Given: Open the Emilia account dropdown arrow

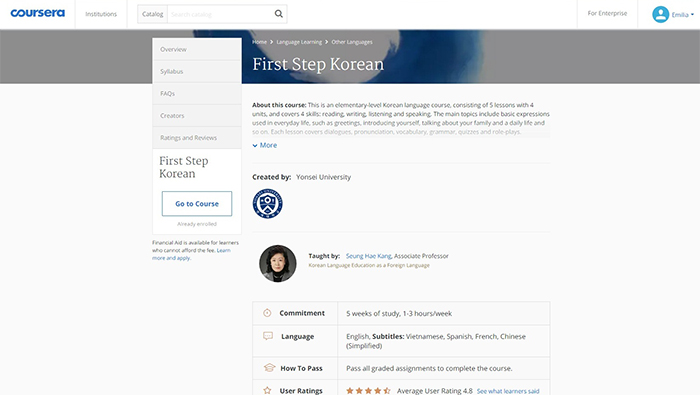Looking at the screenshot, I should 692,15.
